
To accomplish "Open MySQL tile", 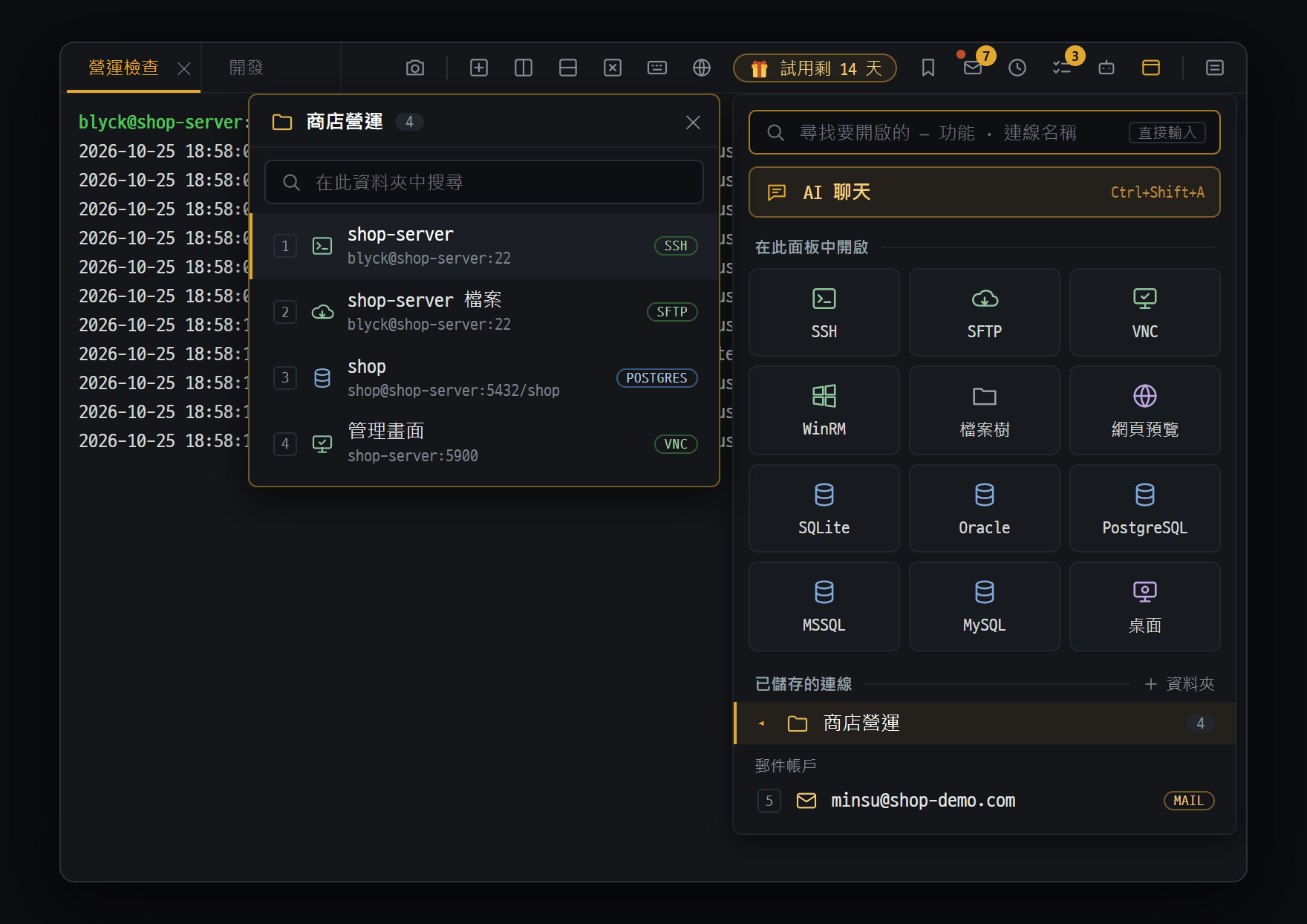I will pyautogui.click(x=985, y=606).
